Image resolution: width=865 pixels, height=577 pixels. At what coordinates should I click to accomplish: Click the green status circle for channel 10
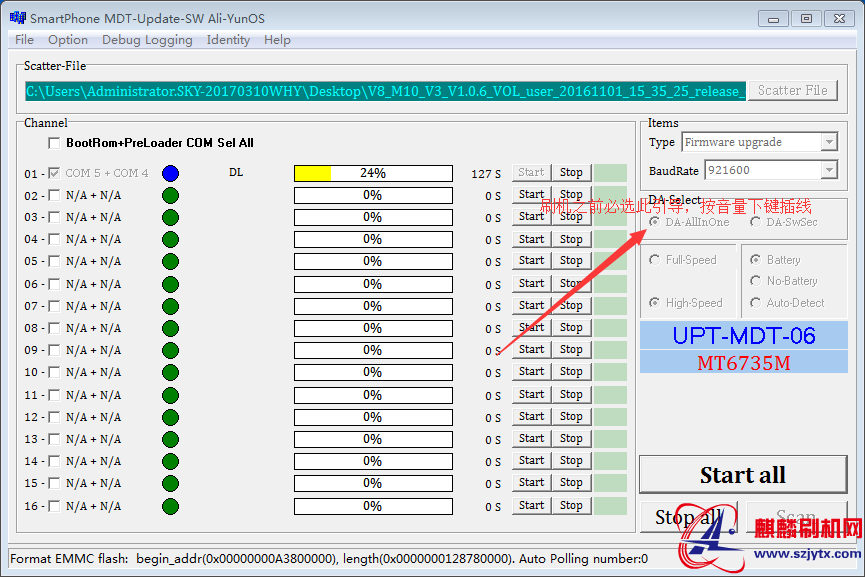(170, 372)
